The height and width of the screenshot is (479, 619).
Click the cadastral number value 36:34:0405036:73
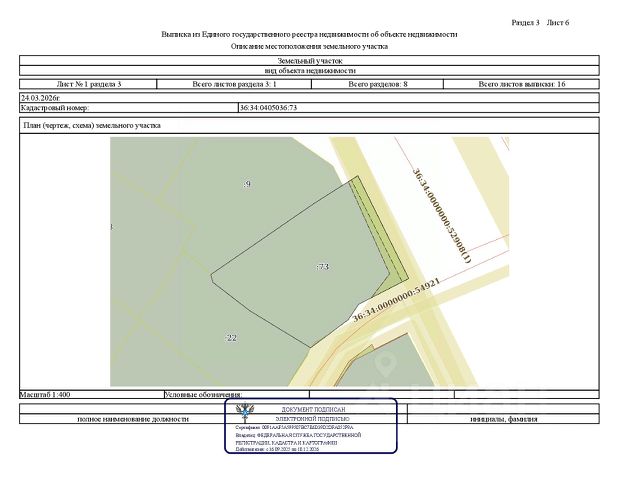pyautogui.click(x=268, y=107)
